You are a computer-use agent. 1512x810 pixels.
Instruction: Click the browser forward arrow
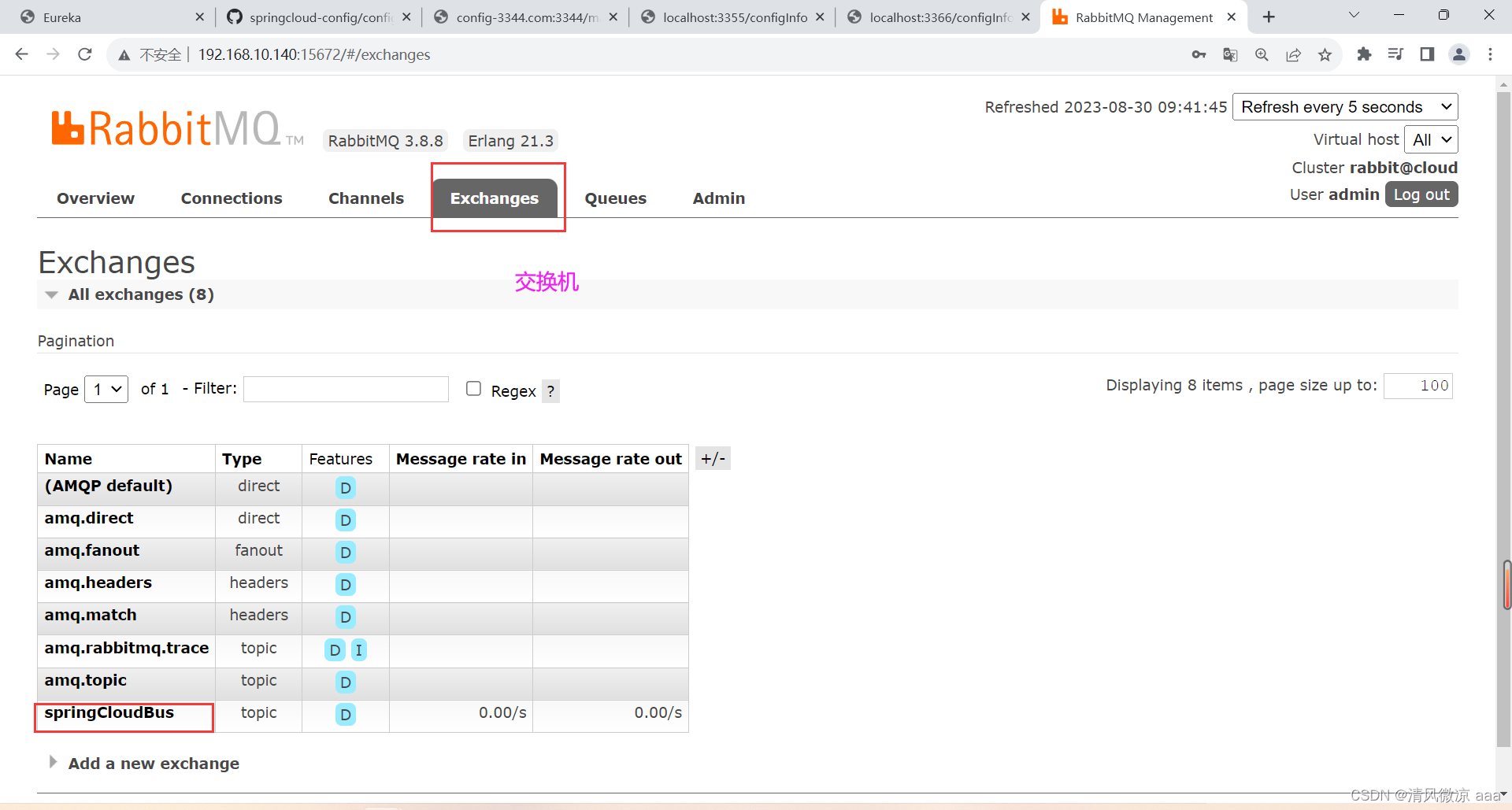[53, 54]
